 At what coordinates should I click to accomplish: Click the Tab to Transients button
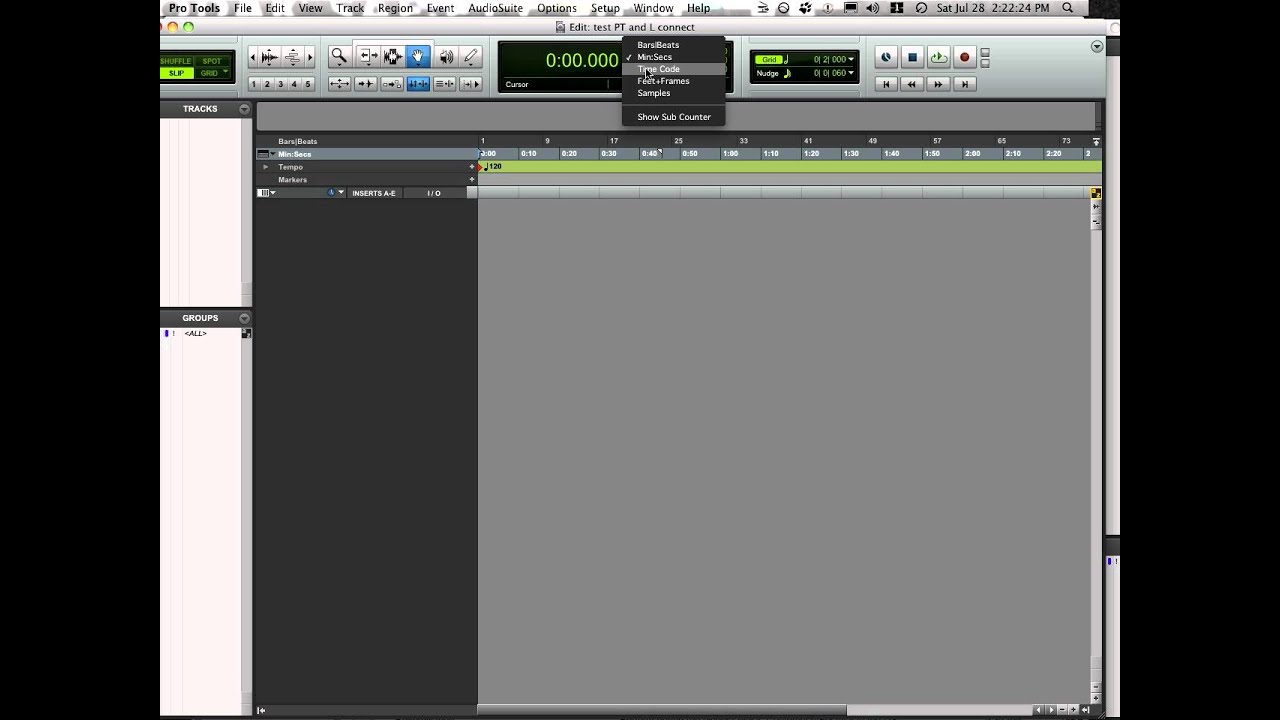pyautogui.click(x=366, y=84)
